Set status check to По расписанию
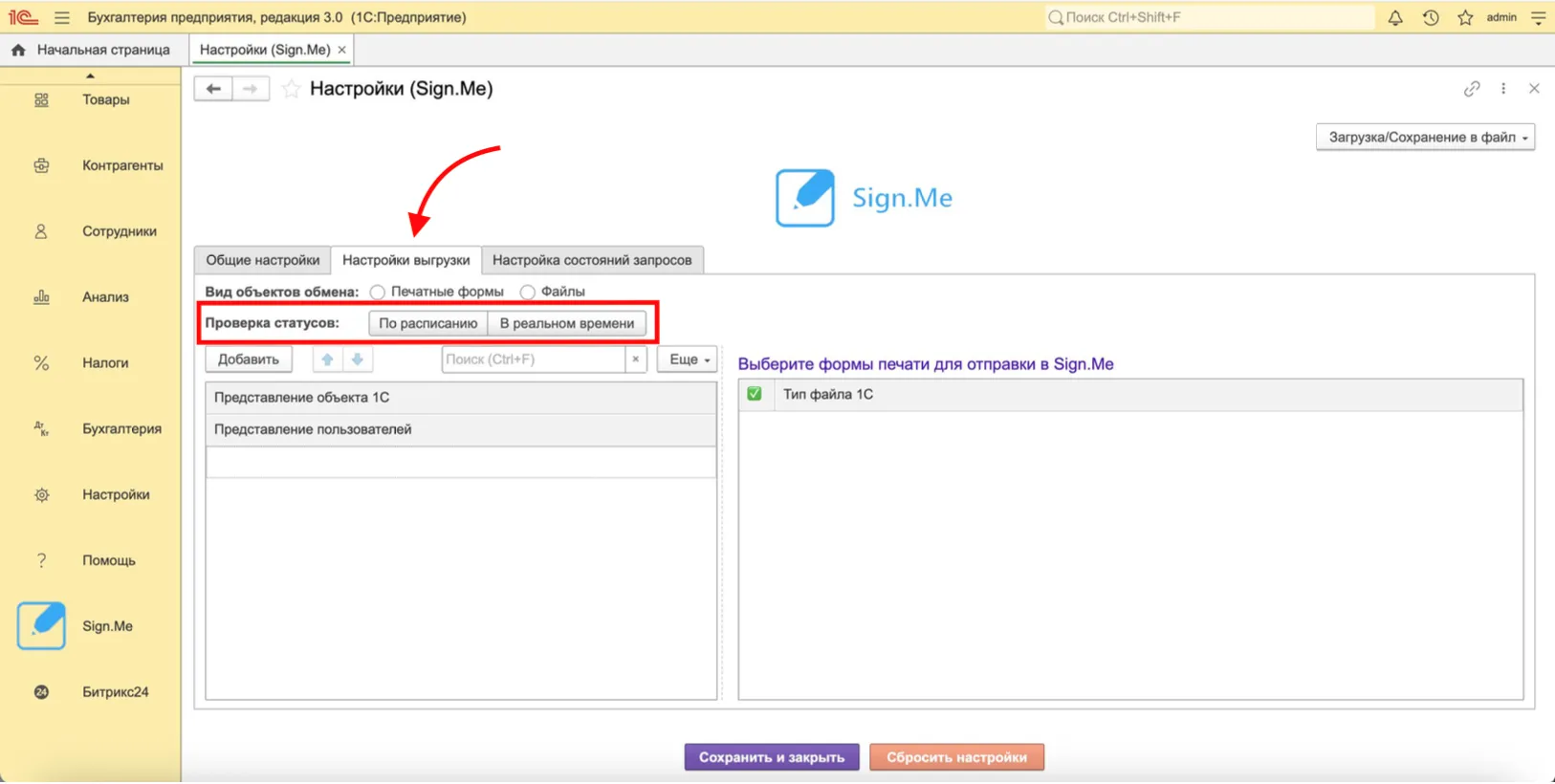 pos(428,323)
